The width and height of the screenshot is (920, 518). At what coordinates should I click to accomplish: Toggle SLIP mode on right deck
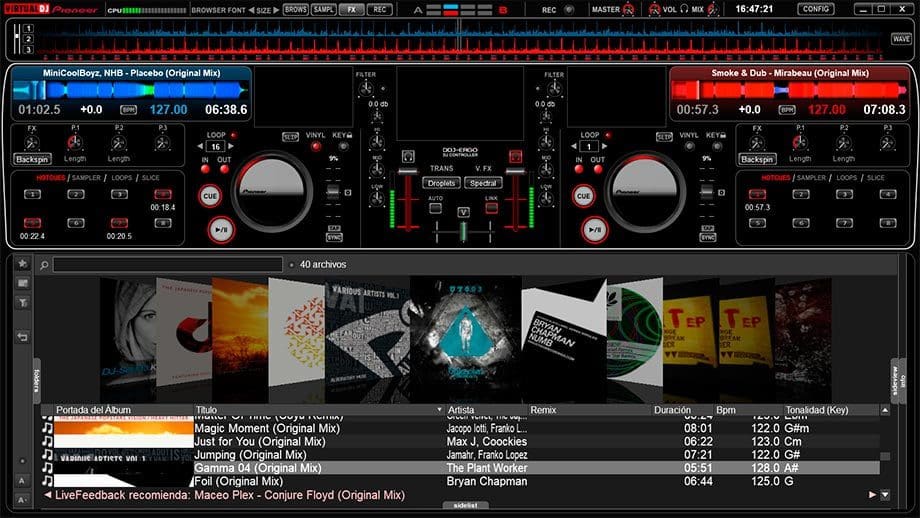click(664, 137)
